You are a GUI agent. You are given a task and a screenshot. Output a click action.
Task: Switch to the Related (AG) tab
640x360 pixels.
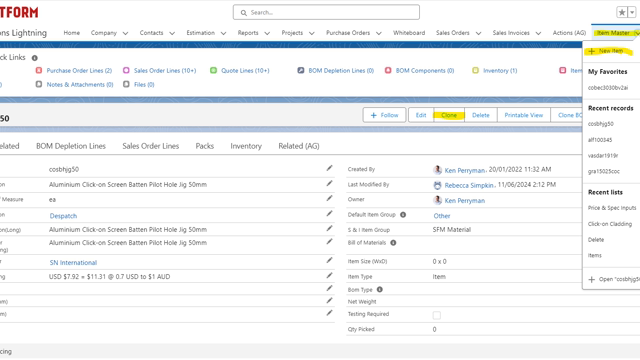click(x=299, y=146)
